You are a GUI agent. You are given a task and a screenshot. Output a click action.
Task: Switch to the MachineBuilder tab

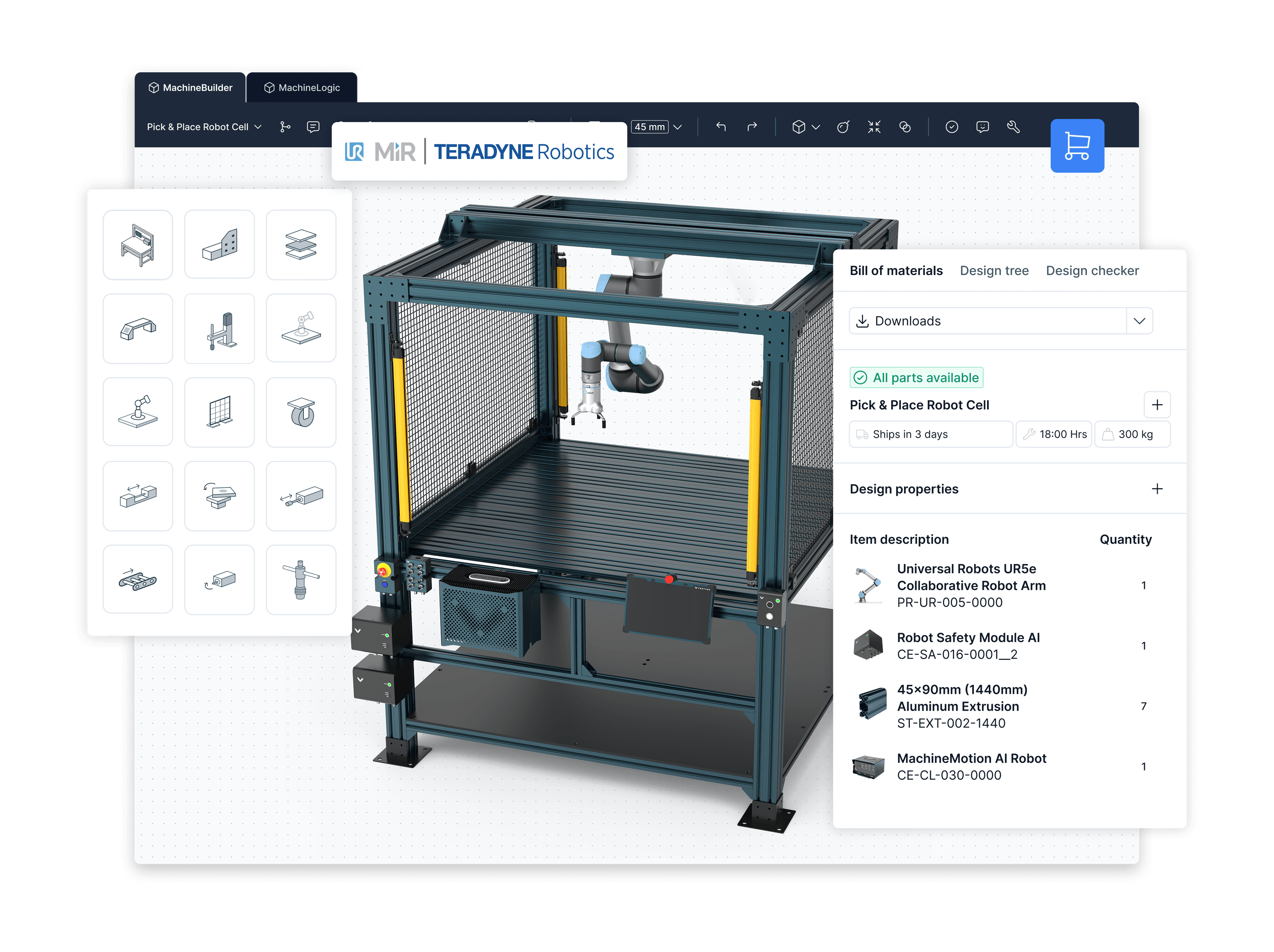[x=191, y=88]
